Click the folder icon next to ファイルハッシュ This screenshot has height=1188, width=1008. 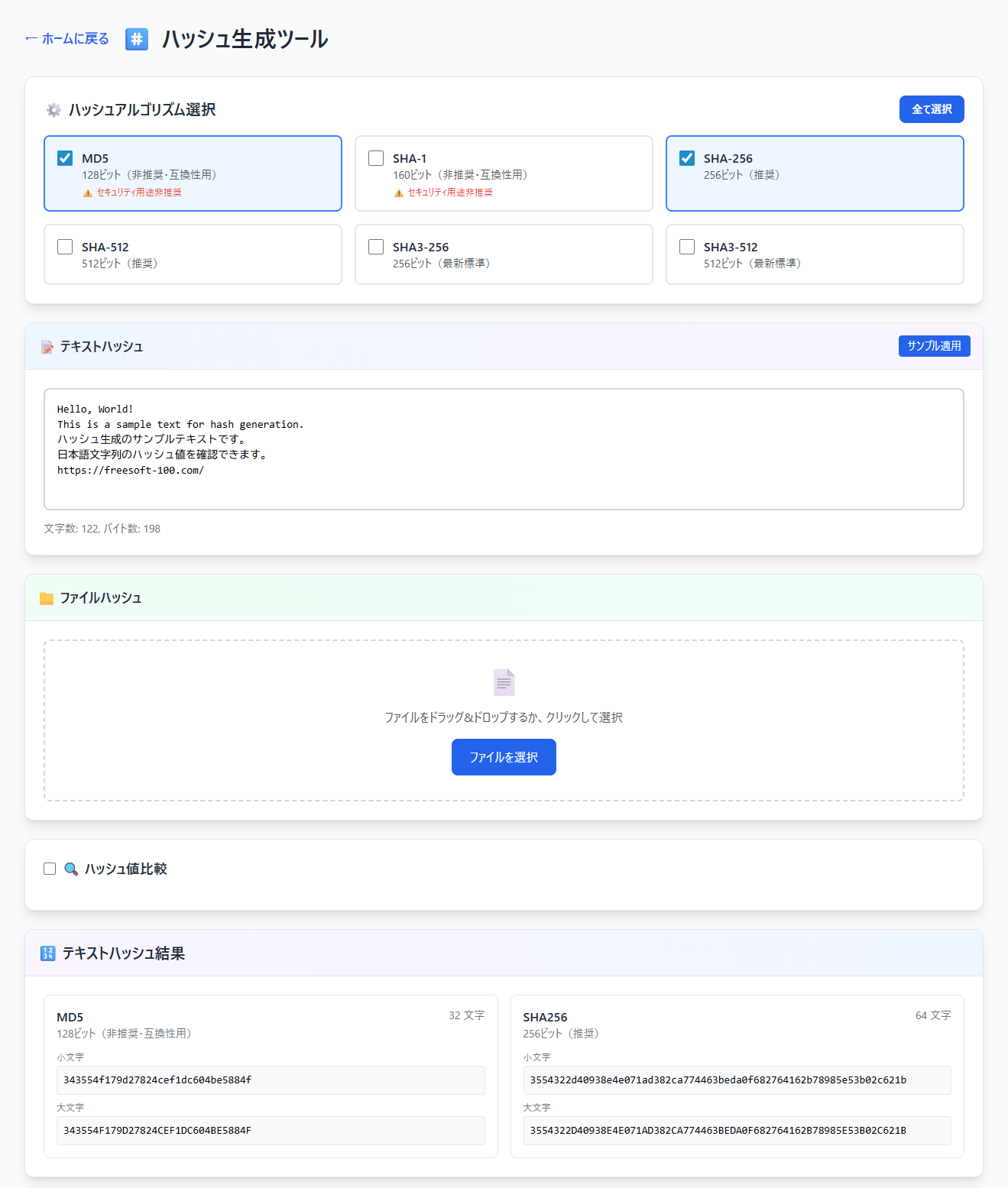[x=47, y=598]
